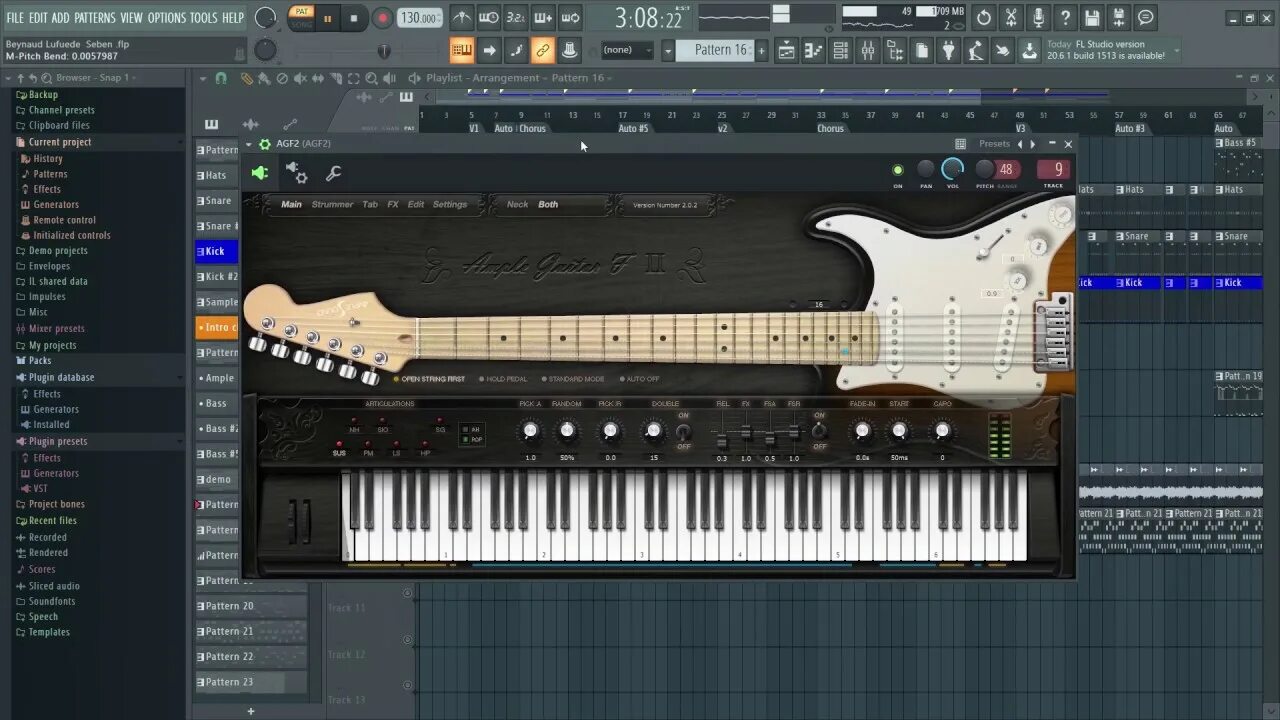The height and width of the screenshot is (720, 1280).
Task: Select the playlist Zoom magnifier tool
Action: [x=372, y=78]
